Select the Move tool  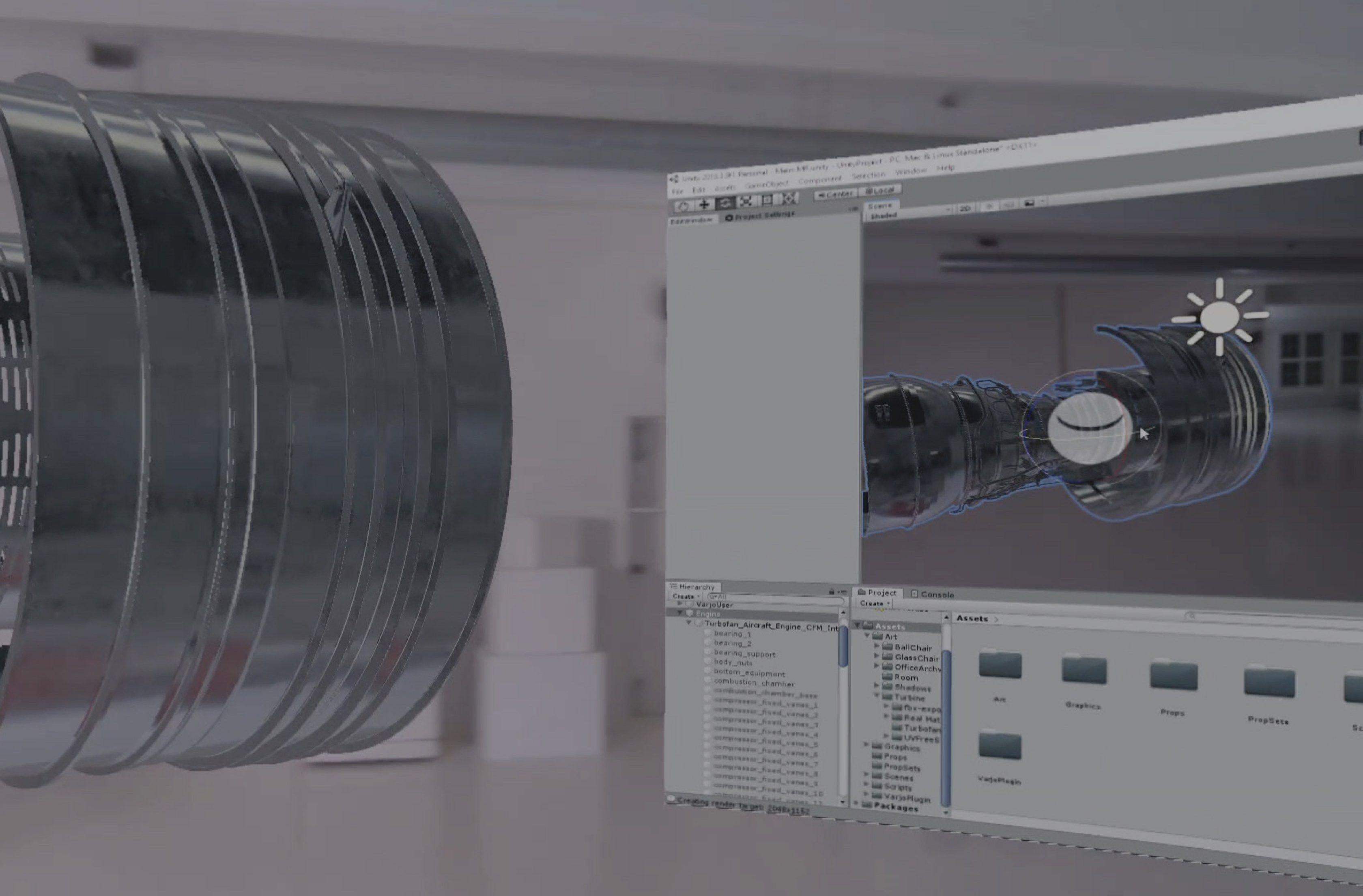[x=704, y=204]
